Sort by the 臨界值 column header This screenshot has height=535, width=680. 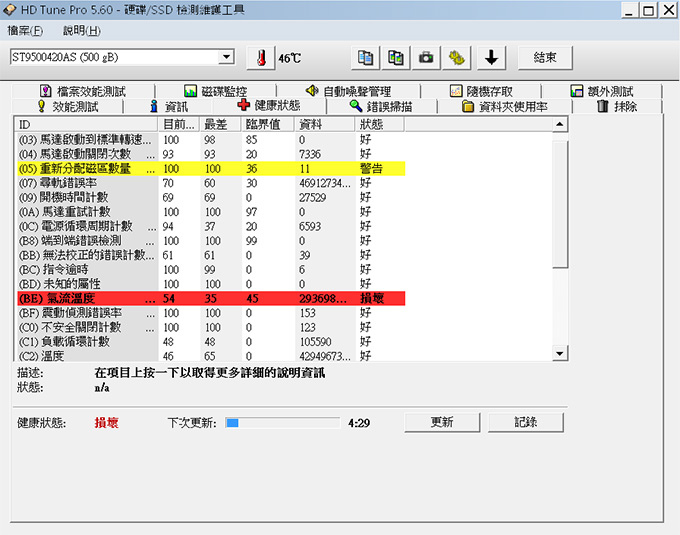[x=268, y=124]
